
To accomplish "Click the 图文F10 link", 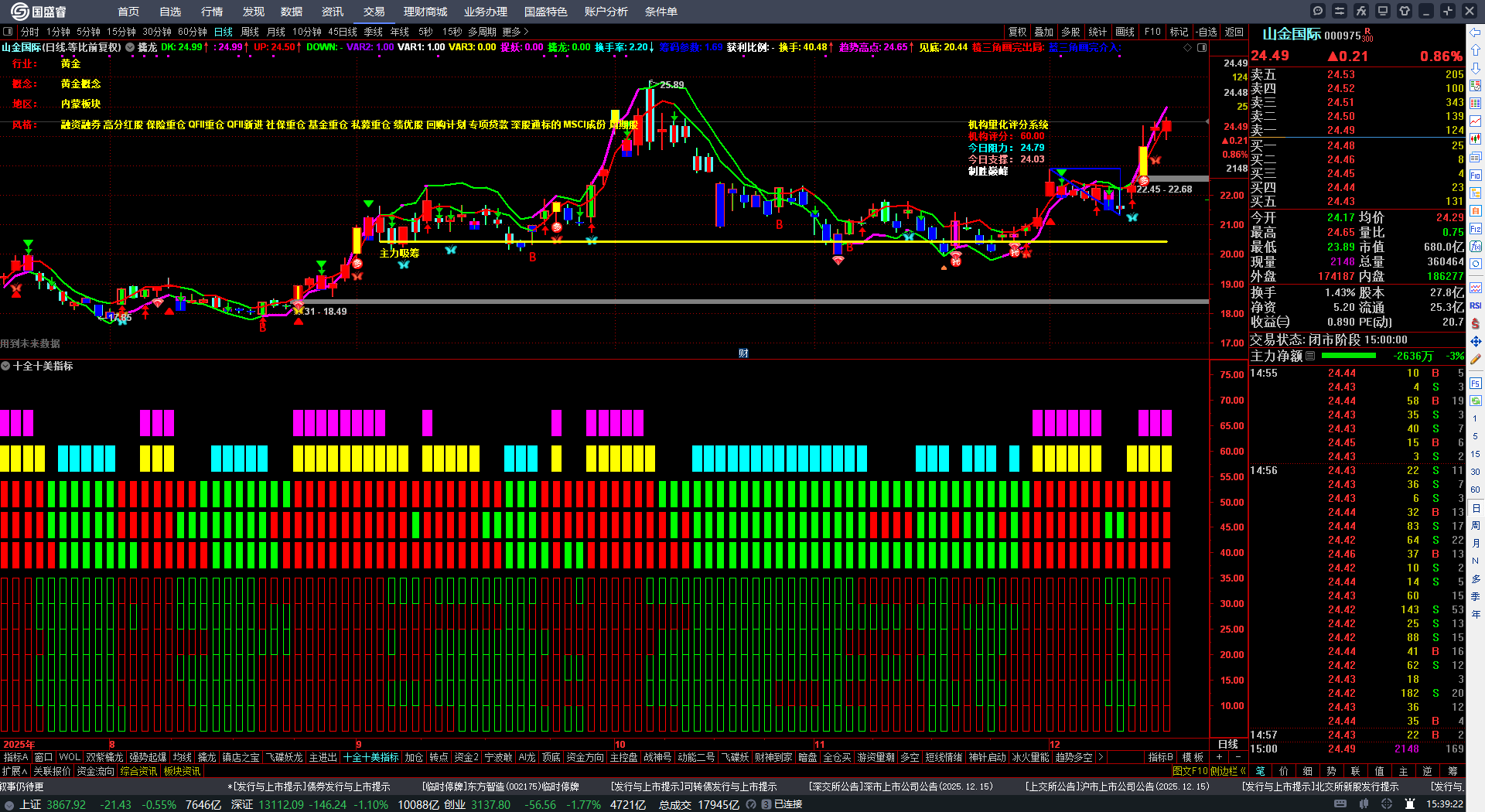I will pyautogui.click(x=1190, y=771).
